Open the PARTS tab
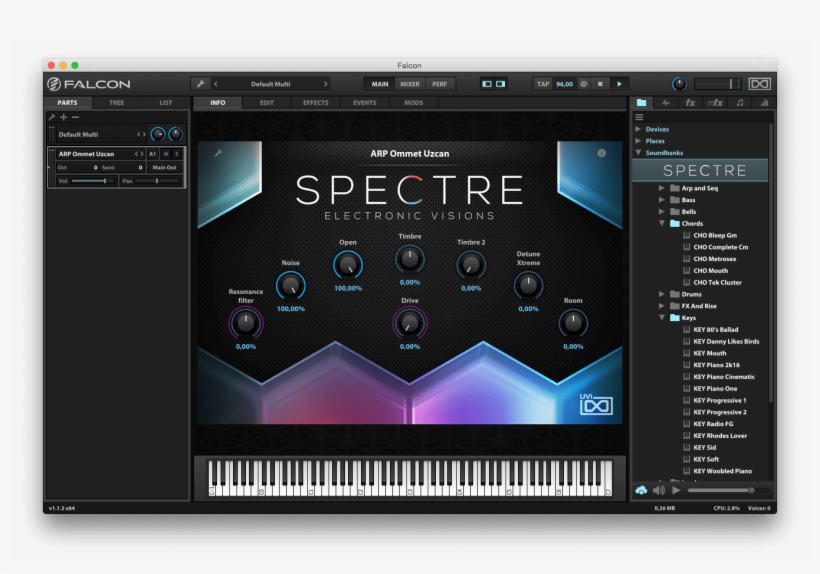 [67, 102]
